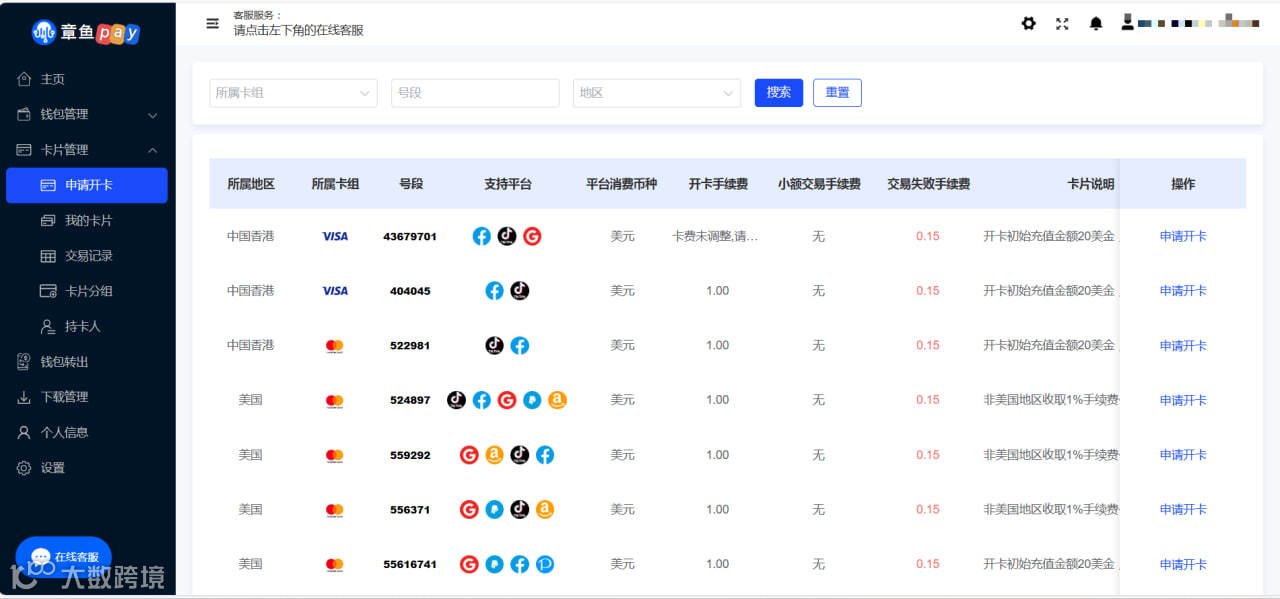Click the last platform icon in row 55616741

[545, 564]
